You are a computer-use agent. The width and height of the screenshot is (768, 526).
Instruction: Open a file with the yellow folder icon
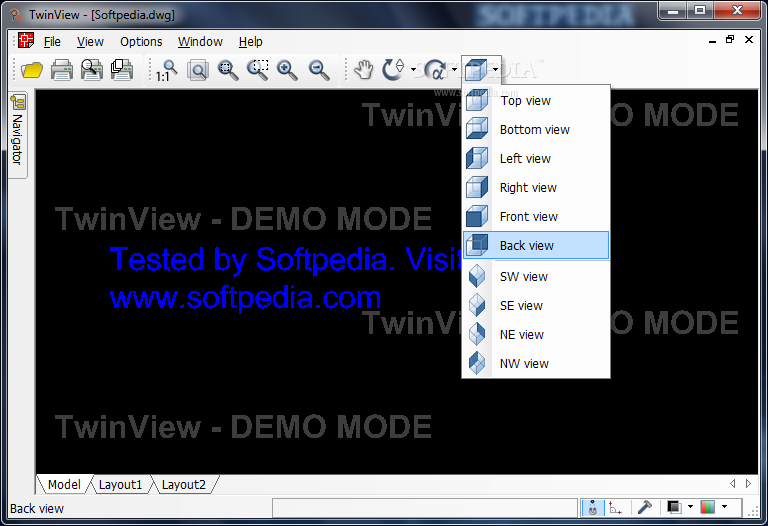32,70
